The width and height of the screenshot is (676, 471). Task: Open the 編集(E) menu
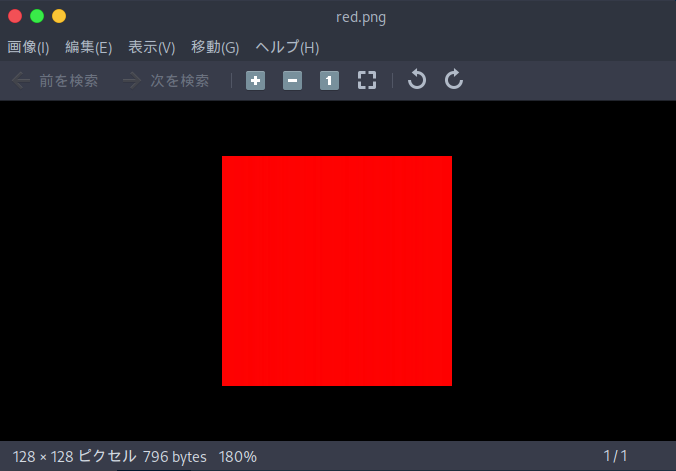pyautogui.click(x=88, y=47)
